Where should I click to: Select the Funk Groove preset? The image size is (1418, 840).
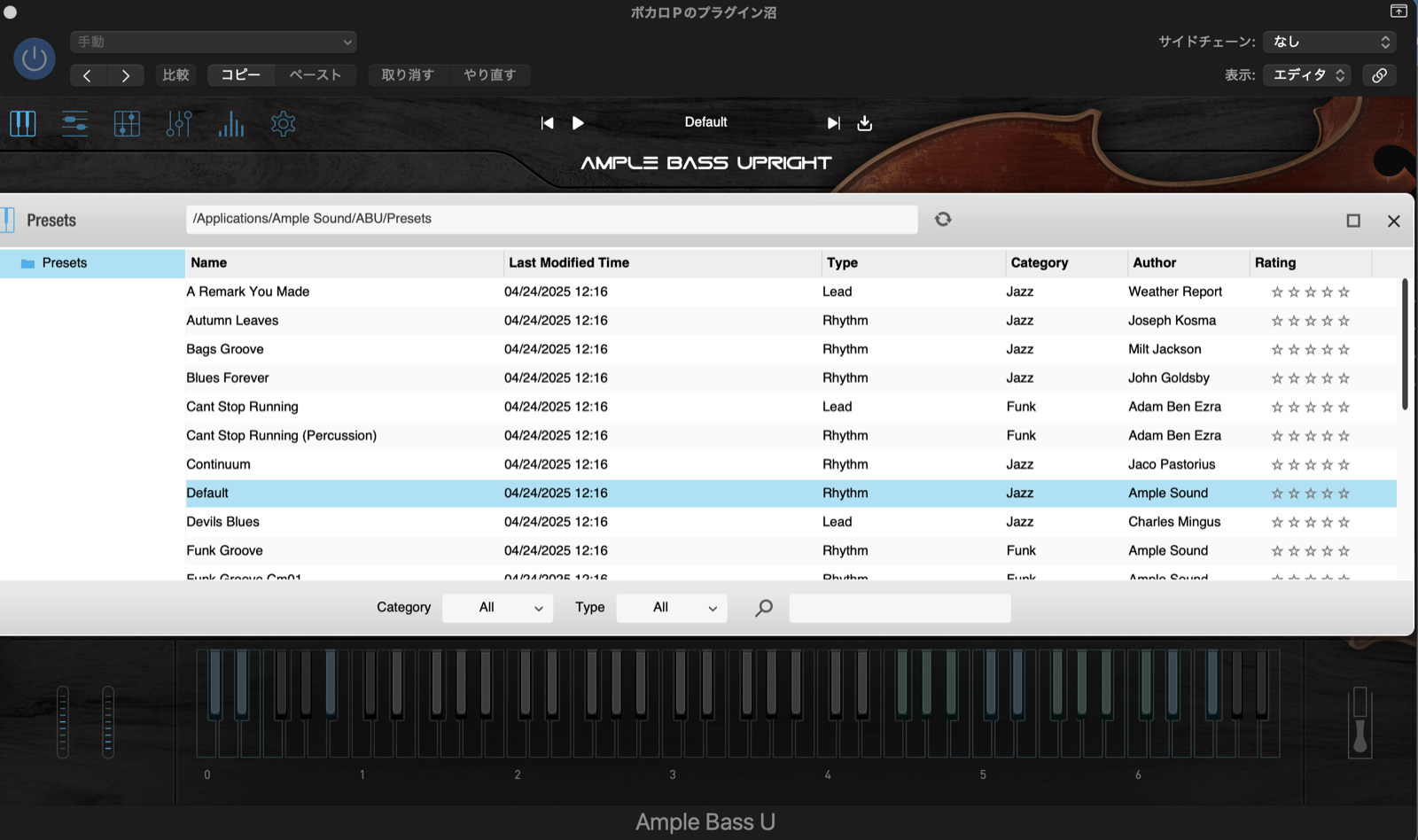(791, 551)
